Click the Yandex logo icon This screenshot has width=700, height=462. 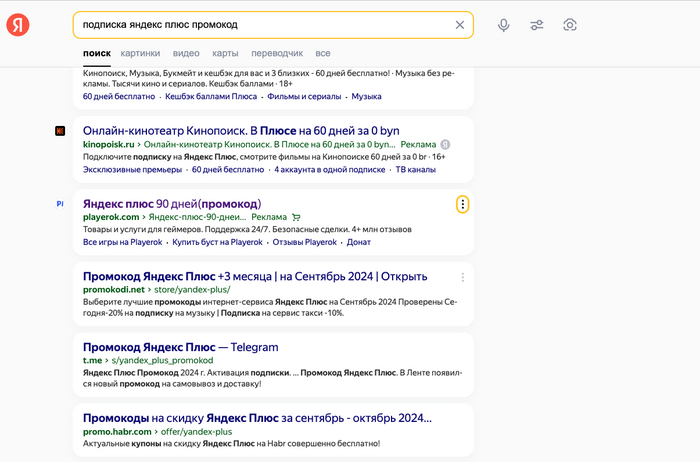click(18, 25)
